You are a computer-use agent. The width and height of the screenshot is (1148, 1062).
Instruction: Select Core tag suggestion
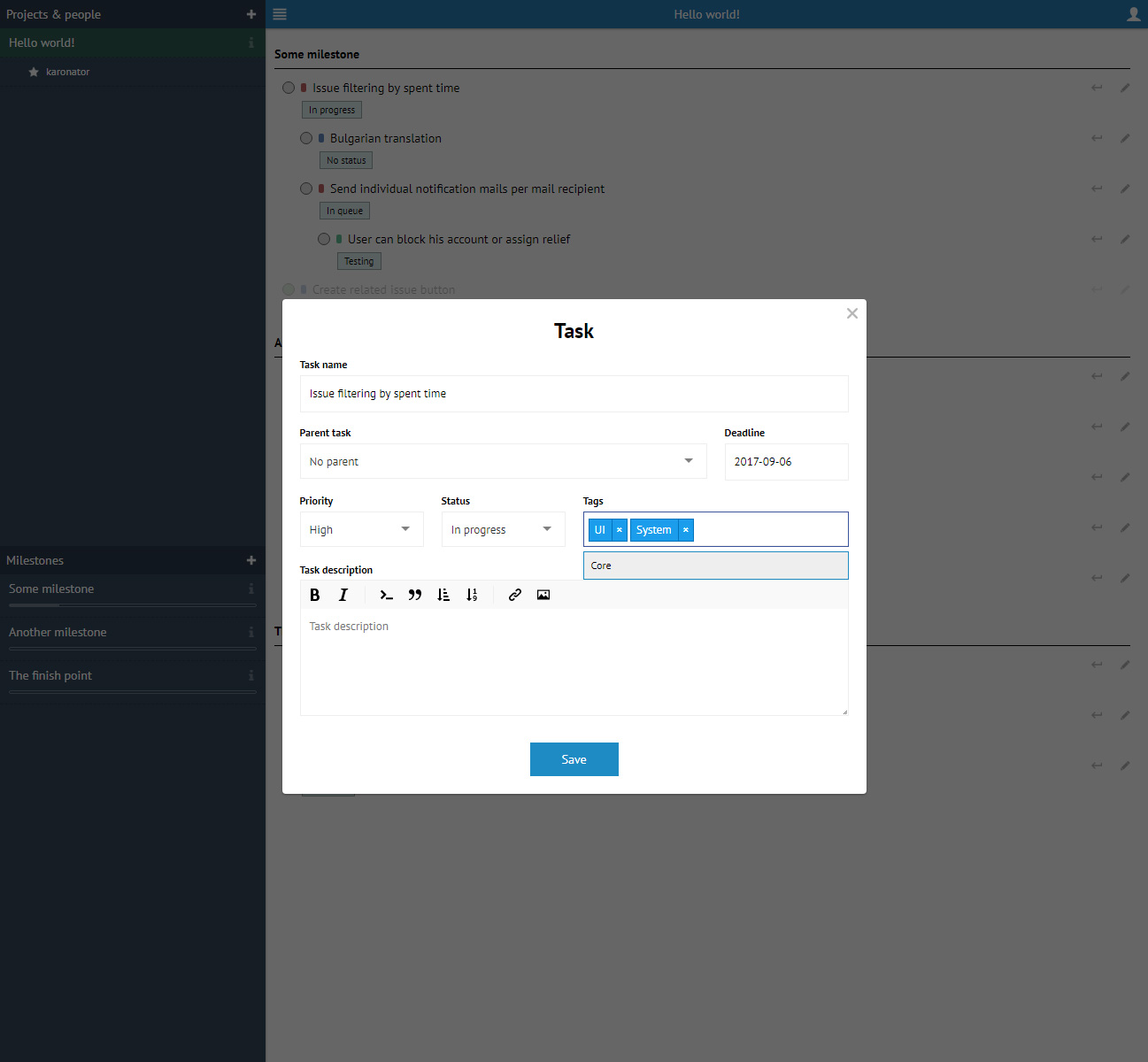pos(715,566)
